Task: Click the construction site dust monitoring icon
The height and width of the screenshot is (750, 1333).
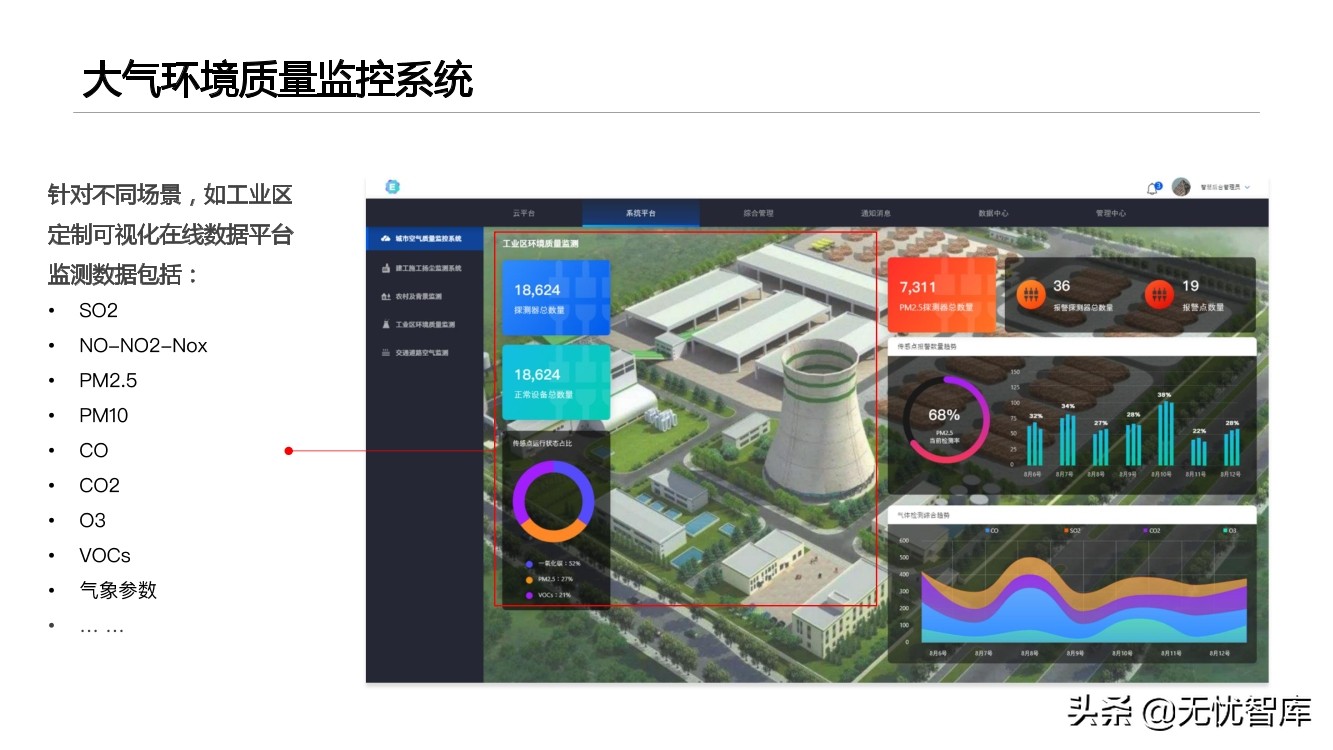Action: 385,268
